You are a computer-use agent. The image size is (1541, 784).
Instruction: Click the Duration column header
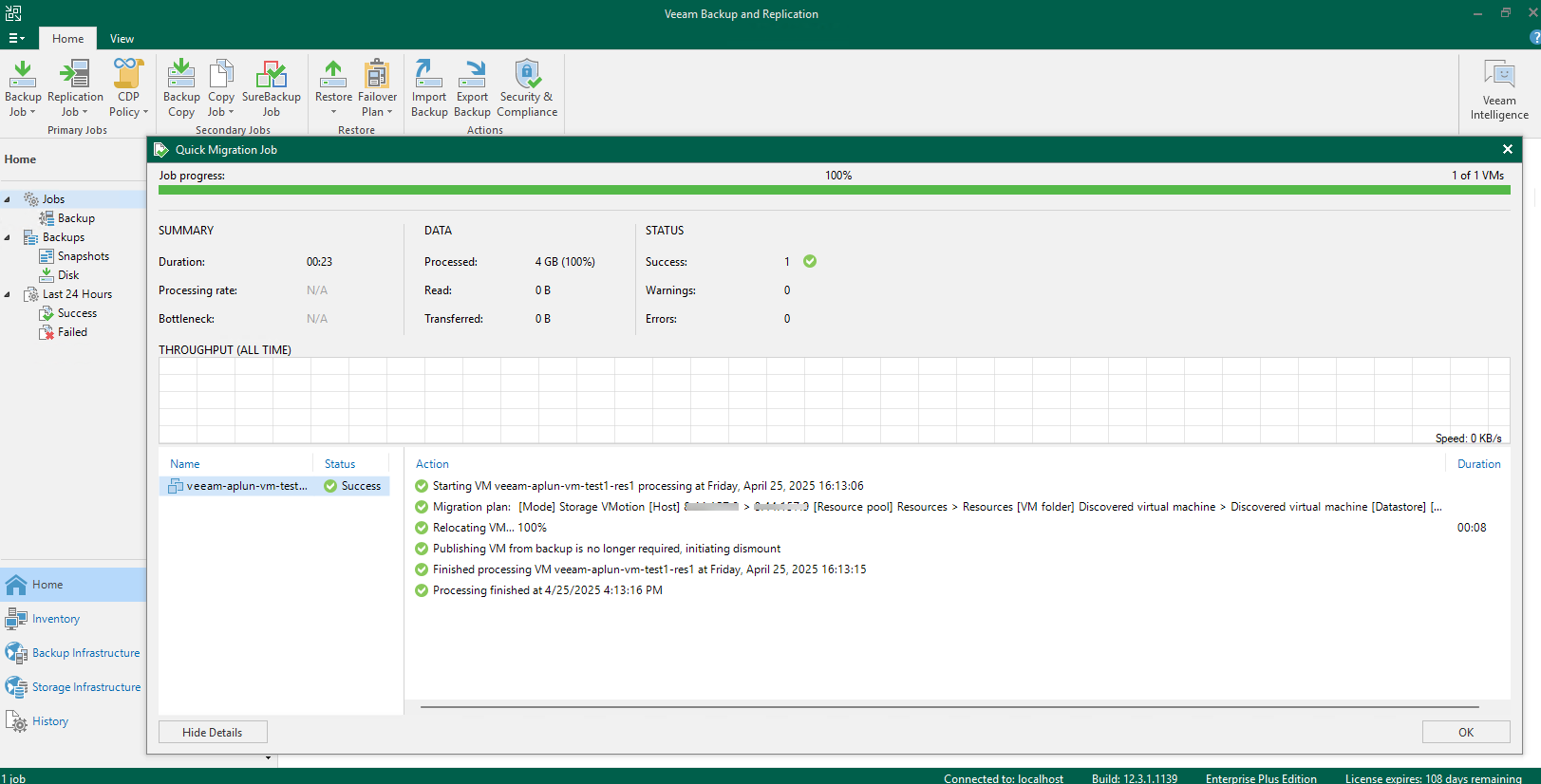point(1479,464)
